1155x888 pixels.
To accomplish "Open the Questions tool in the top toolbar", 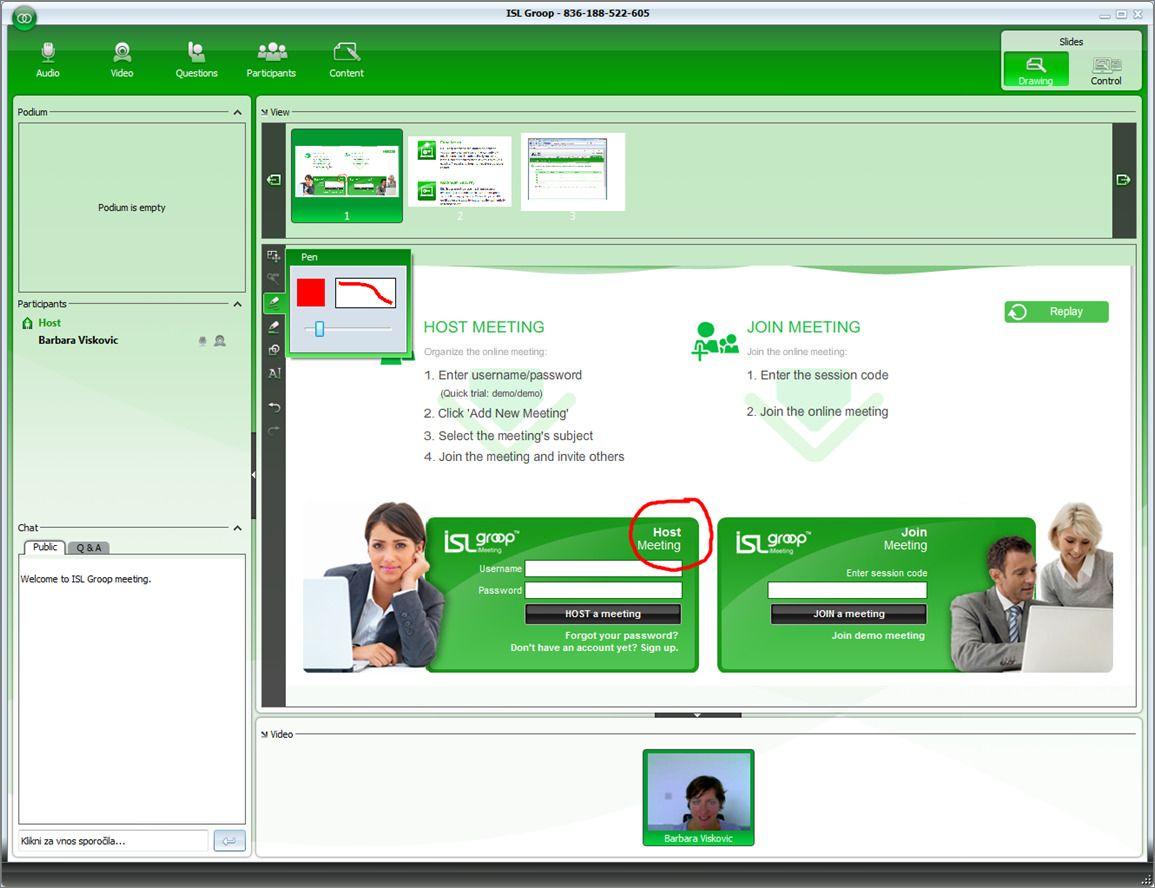I will click(x=197, y=60).
